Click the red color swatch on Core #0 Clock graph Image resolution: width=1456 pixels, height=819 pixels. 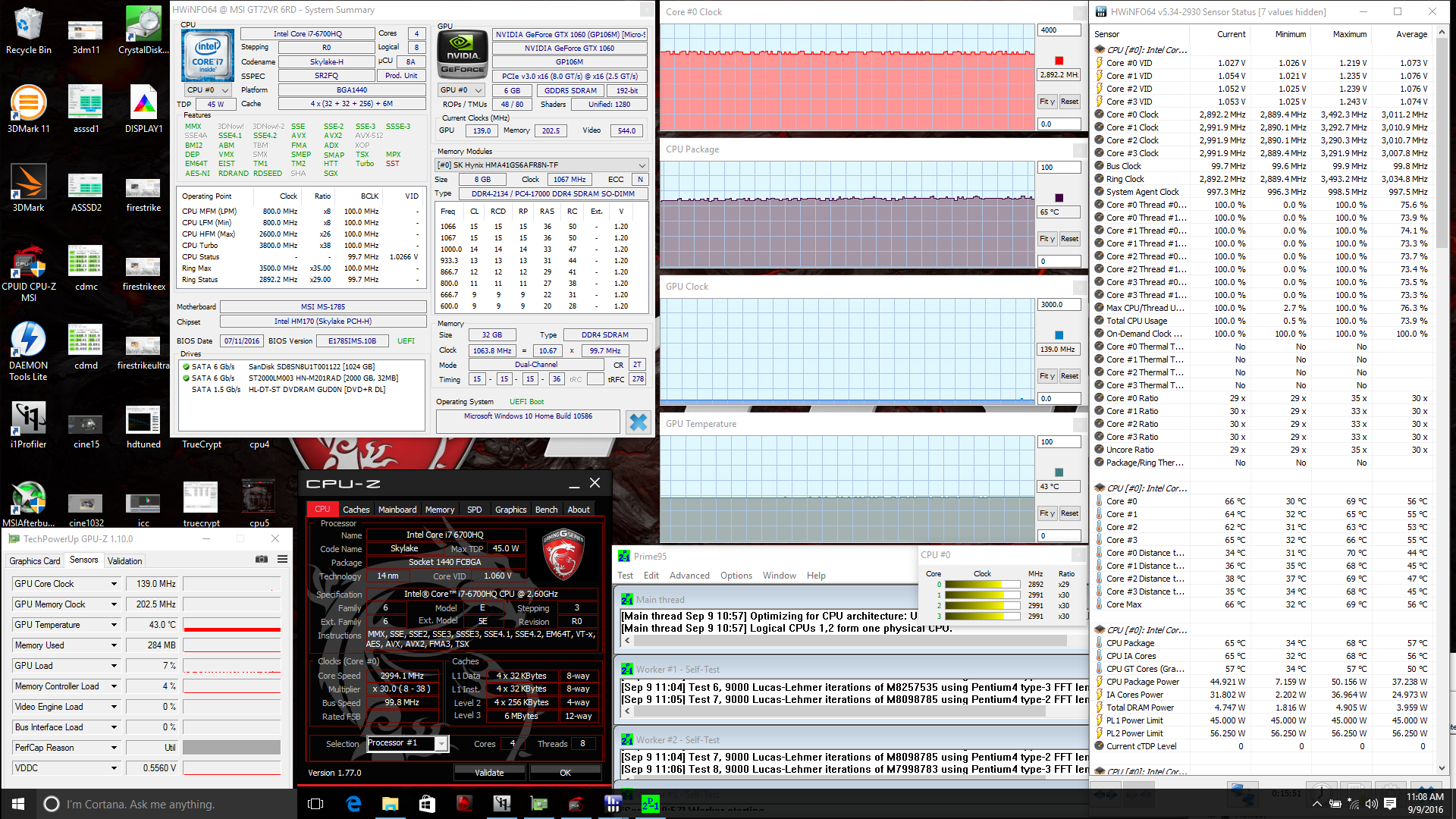point(1059,61)
